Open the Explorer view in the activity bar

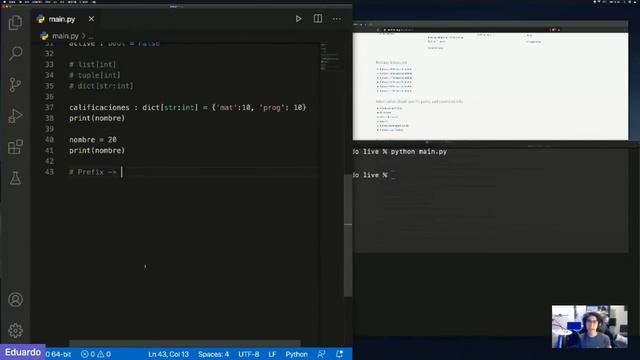(x=15, y=22)
